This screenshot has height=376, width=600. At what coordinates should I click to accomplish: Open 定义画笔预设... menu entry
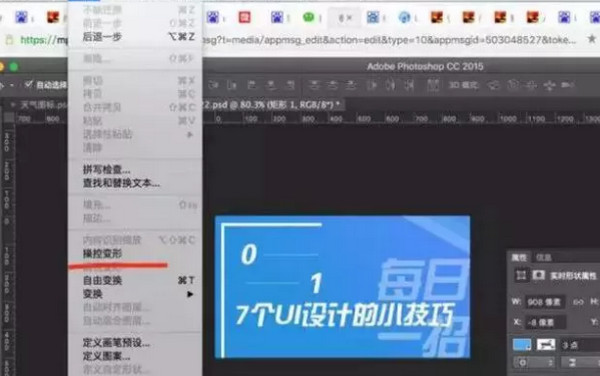click(135, 342)
